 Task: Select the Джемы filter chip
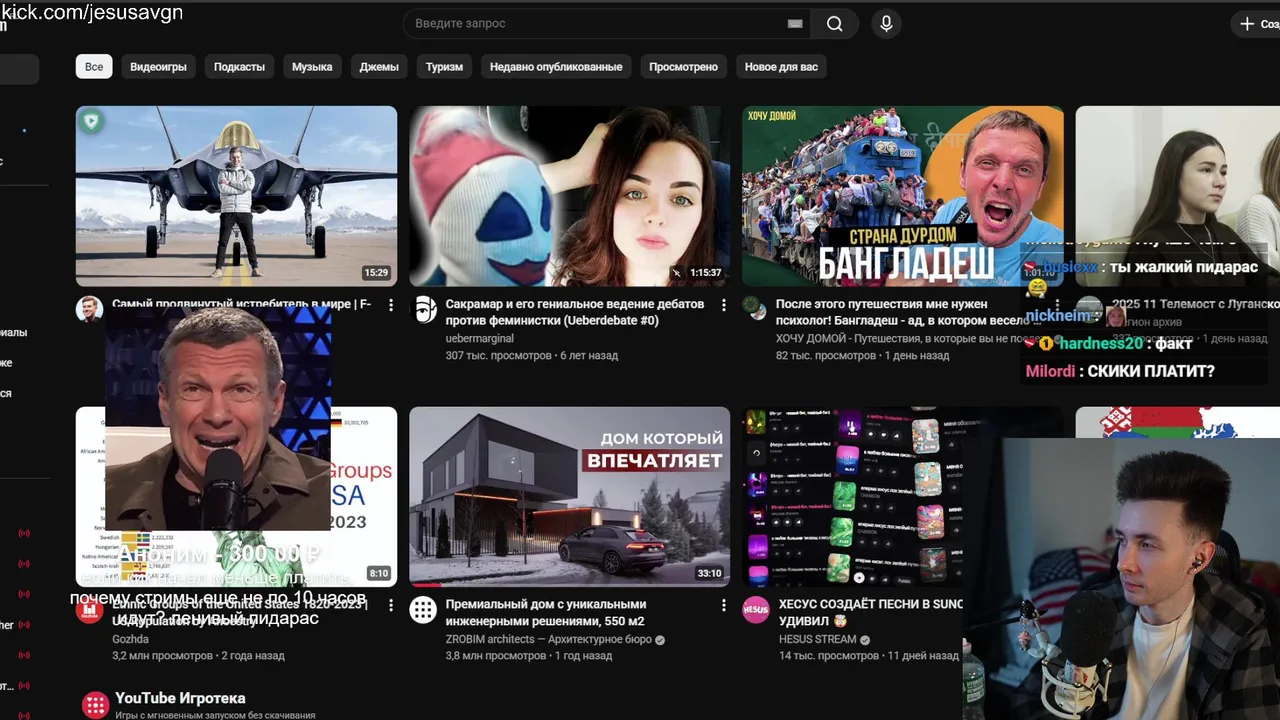pos(379,67)
